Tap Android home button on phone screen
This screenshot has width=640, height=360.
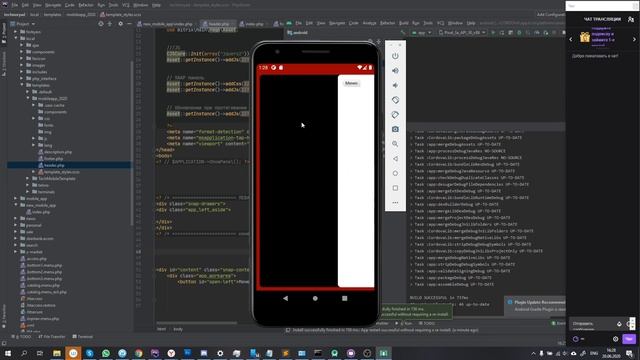(315, 298)
